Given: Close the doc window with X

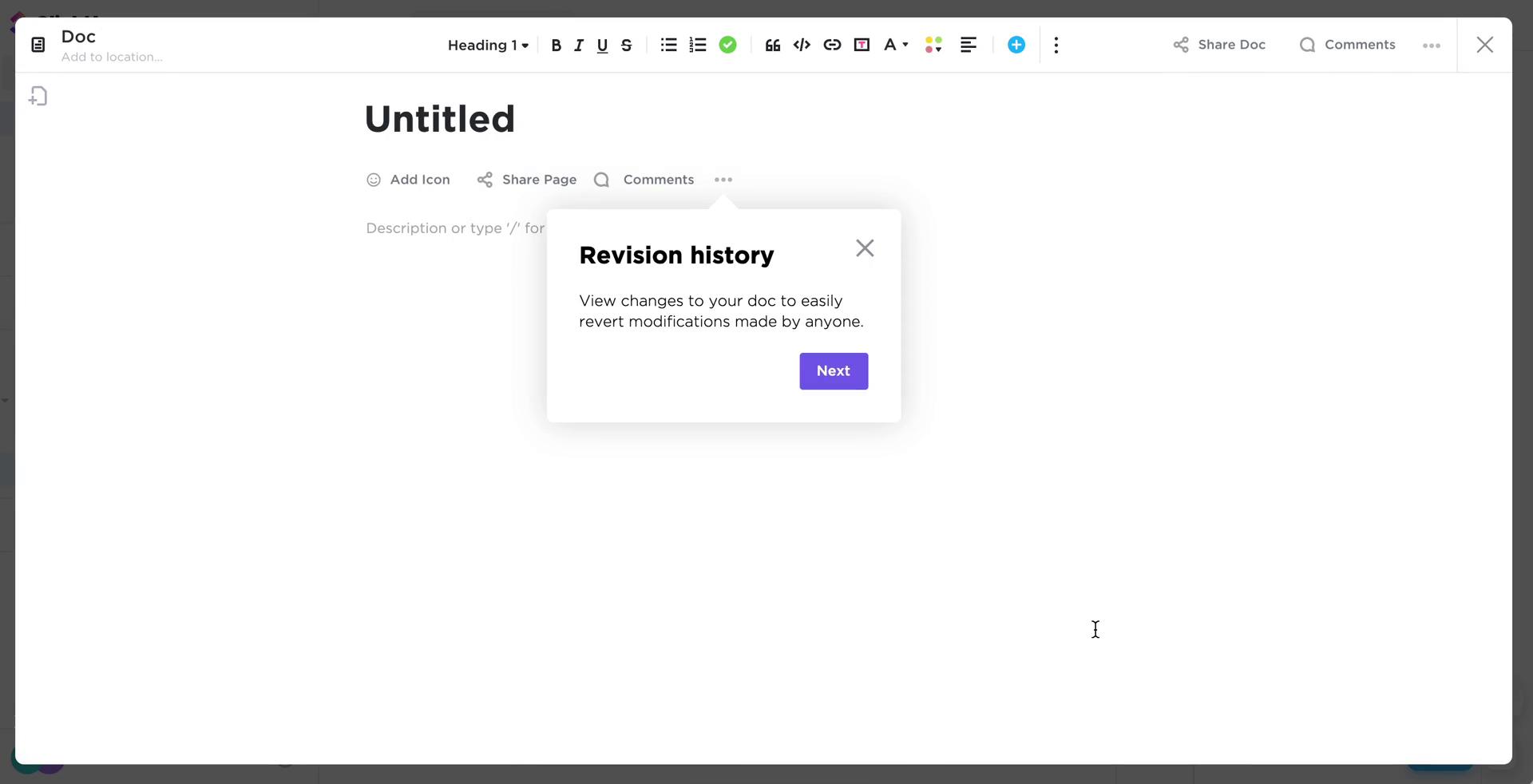Looking at the screenshot, I should point(1485,45).
